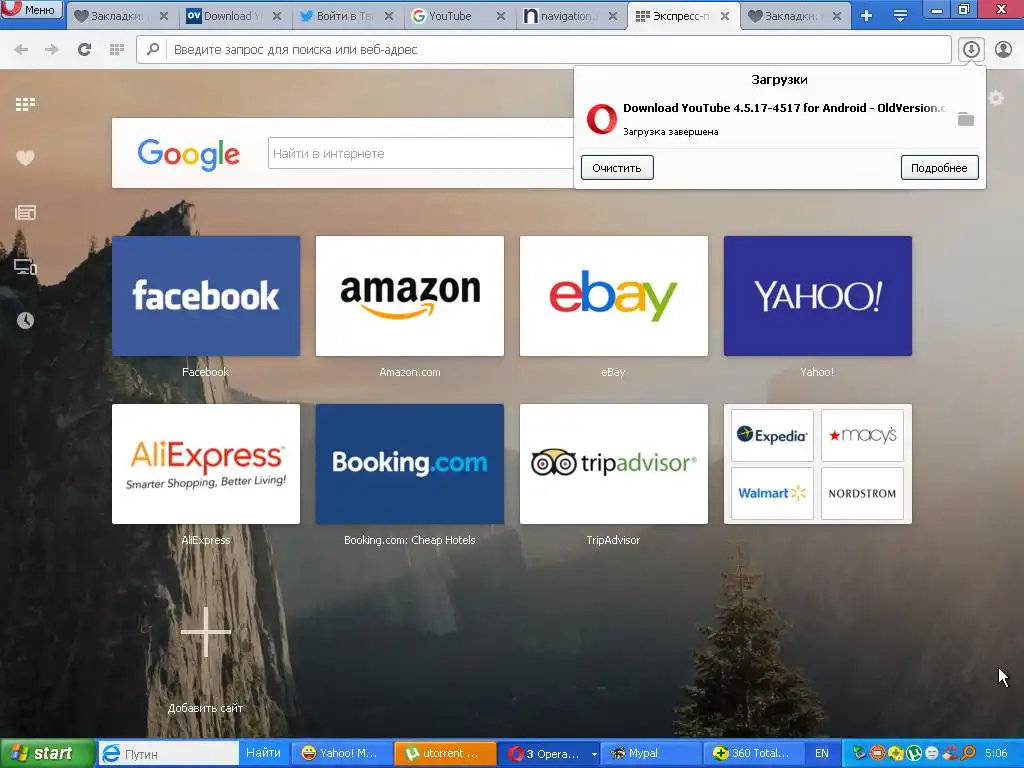
Task: Open the eBay speed dial tile
Action: coord(613,296)
